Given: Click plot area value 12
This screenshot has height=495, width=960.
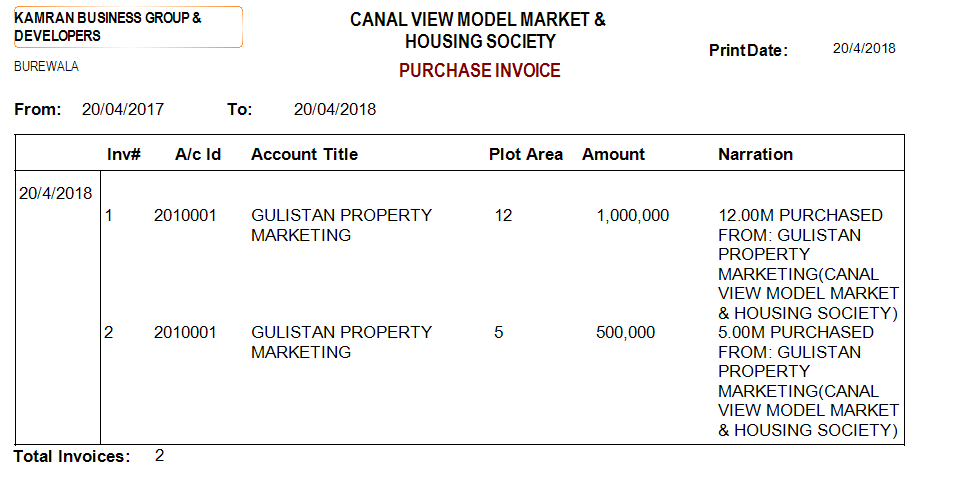Looking at the screenshot, I should pyautogui.click(x=503, y=216).
